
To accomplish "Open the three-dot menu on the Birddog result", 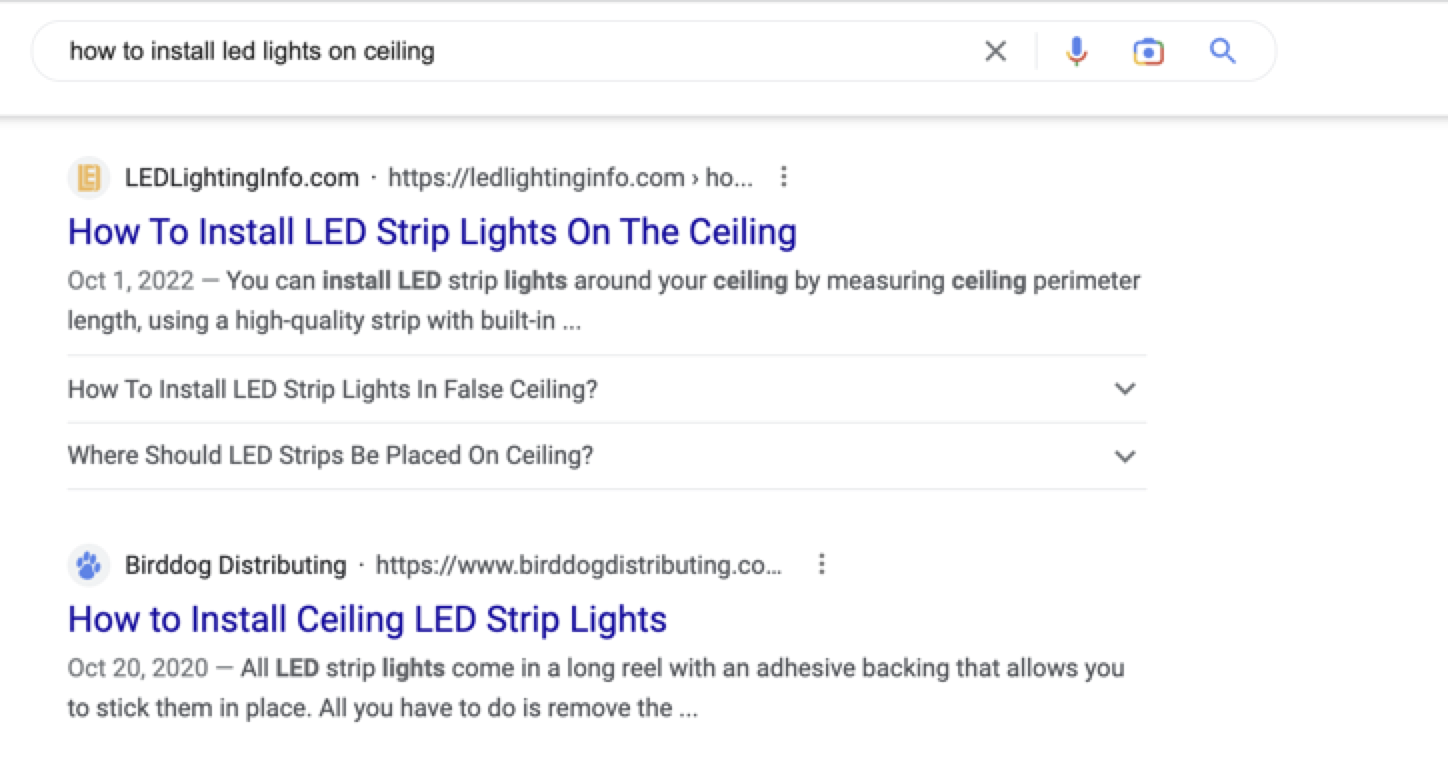I will 821,565.
